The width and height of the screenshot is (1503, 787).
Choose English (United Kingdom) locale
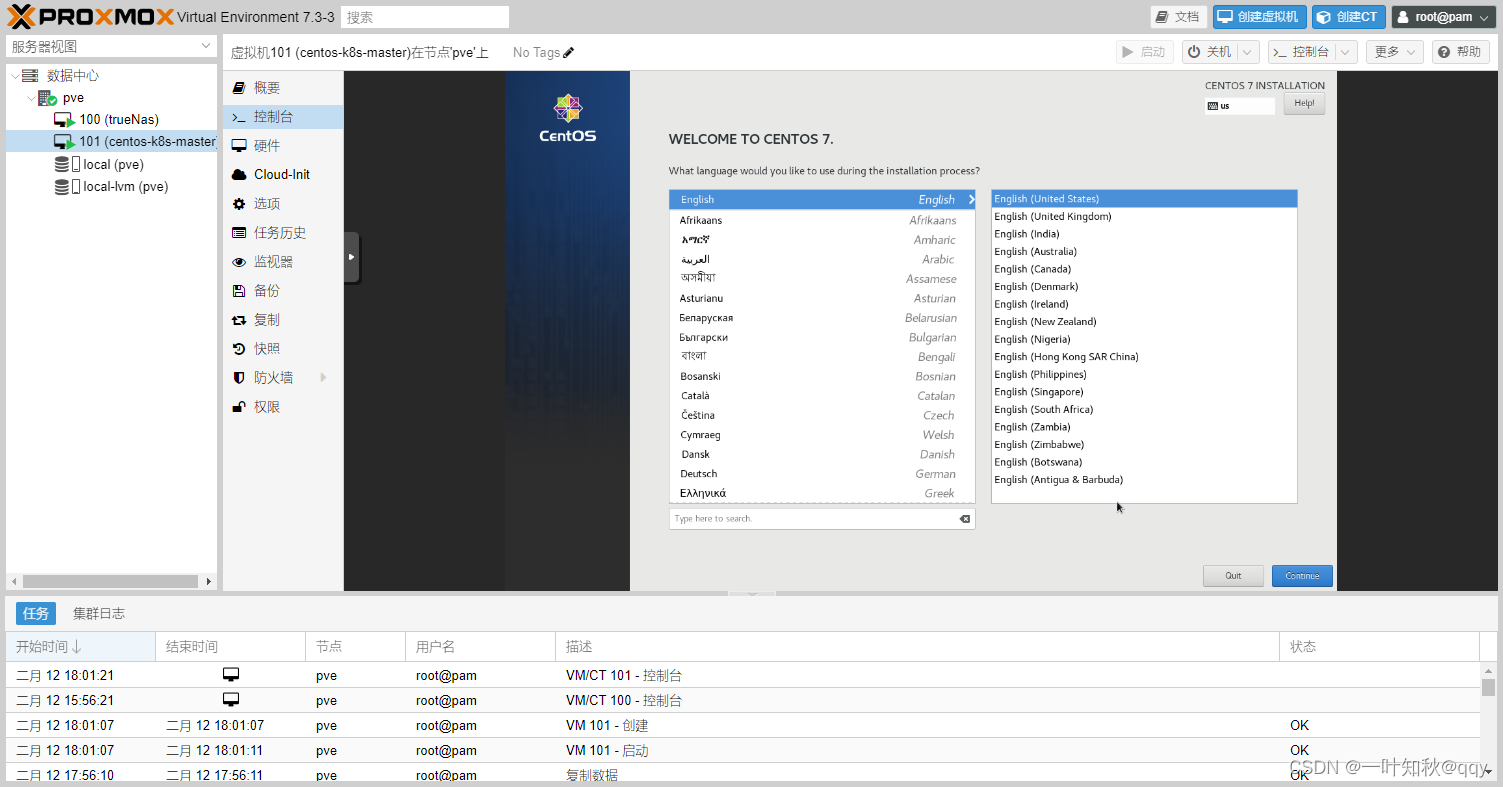1144,217
